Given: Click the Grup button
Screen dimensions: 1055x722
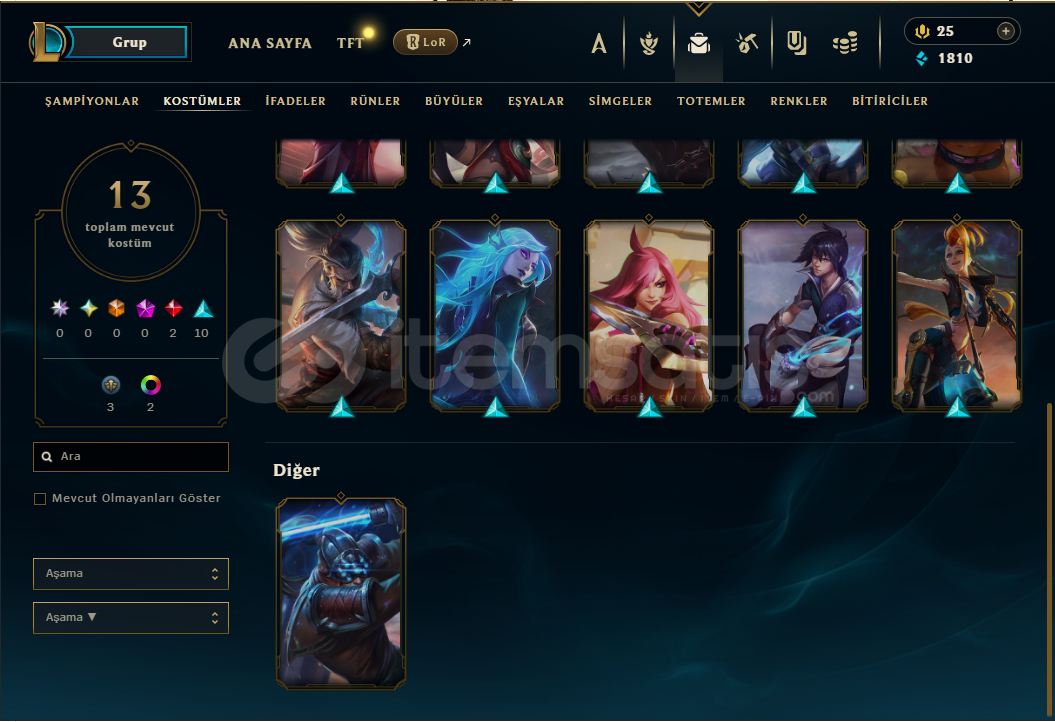Looking at the screenshot, I should coord(129,42).
